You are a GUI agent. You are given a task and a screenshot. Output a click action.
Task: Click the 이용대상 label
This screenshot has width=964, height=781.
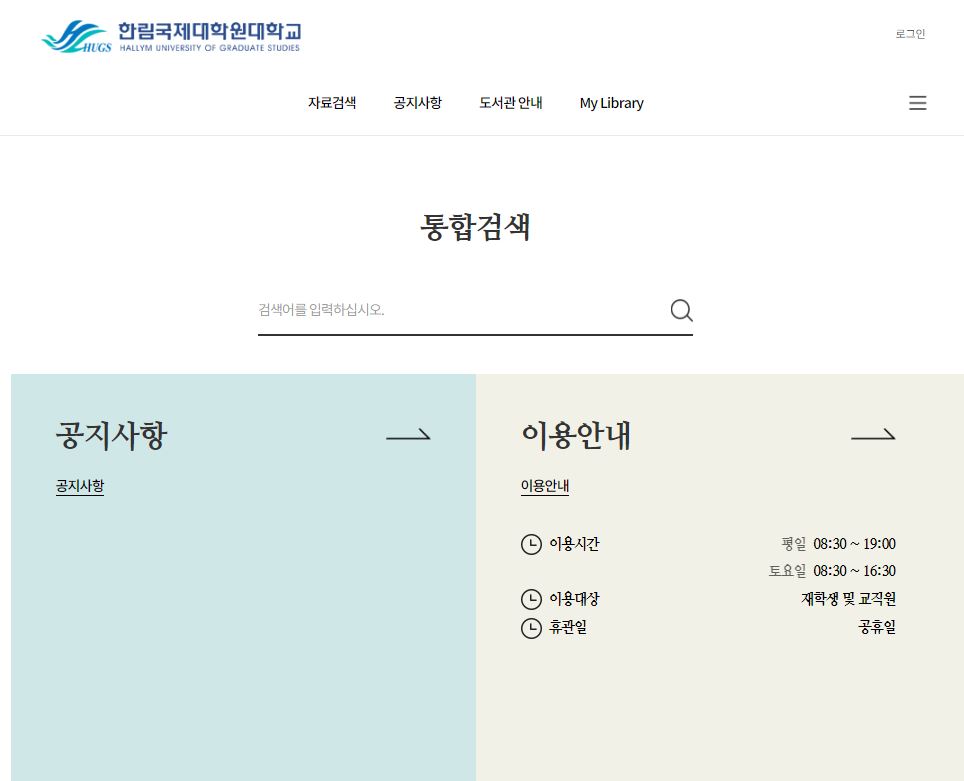click(574, 598)
